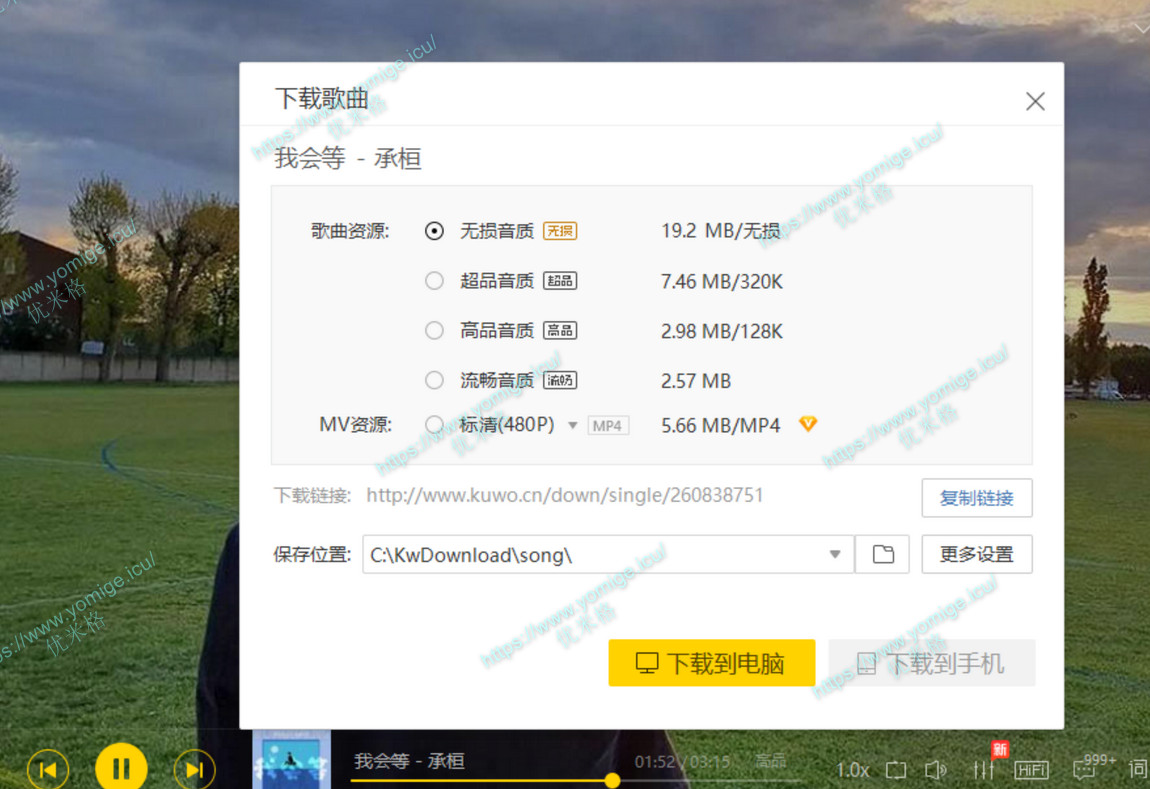Mute the player volume

pyautogui.click(x=935, y=769)
